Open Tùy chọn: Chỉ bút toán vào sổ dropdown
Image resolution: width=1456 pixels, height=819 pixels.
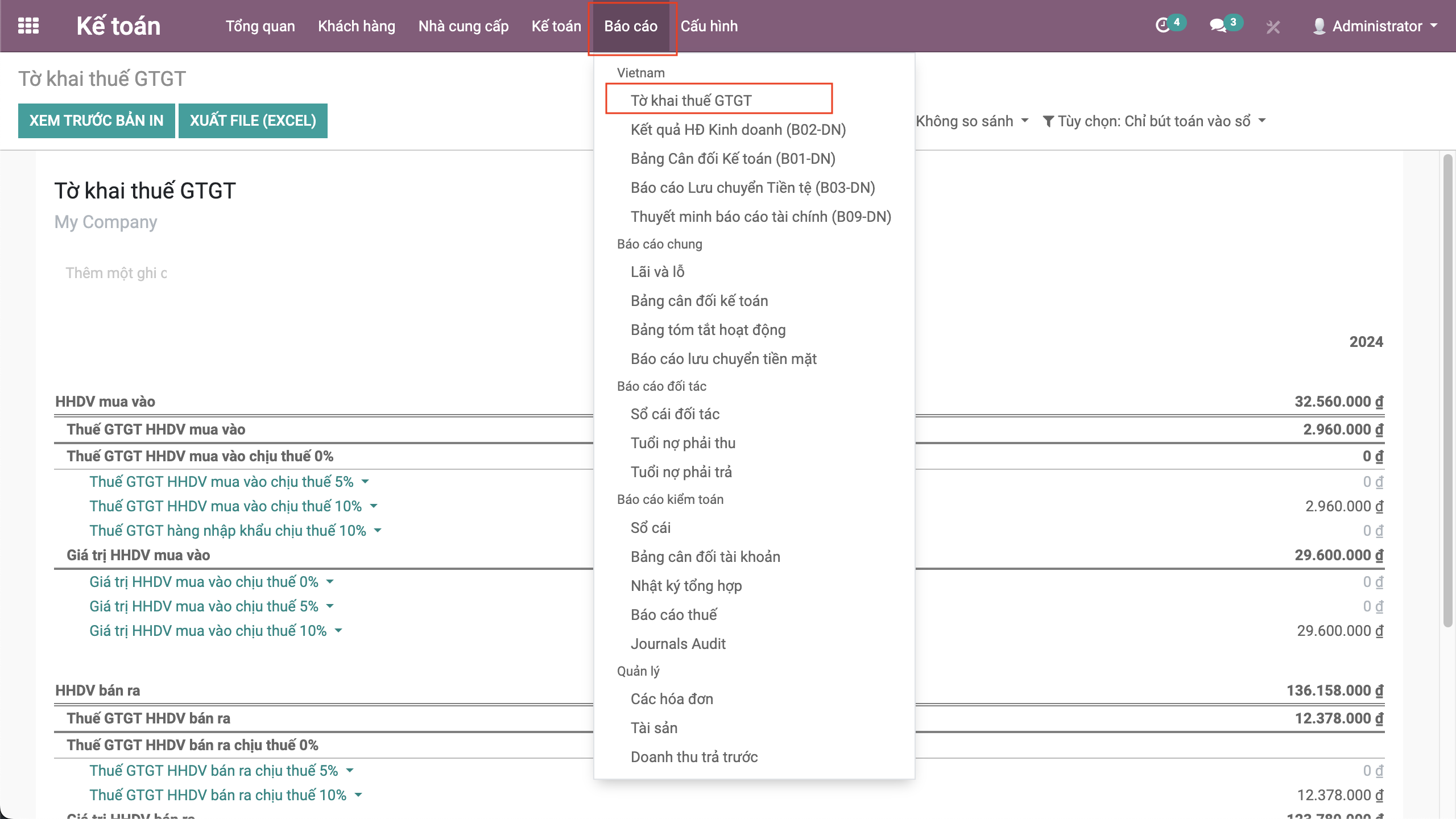(x=1155, y=121)
